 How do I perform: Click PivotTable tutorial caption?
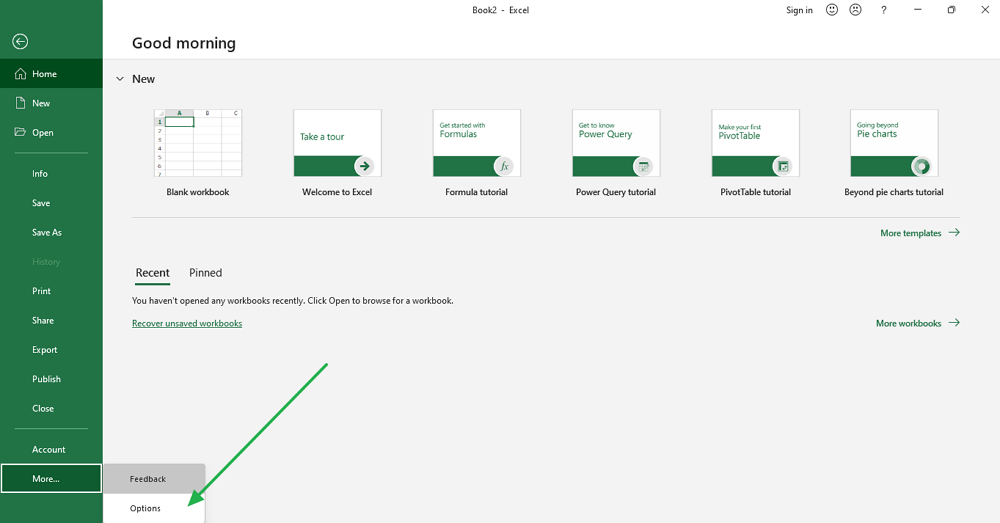click(756, 192)
